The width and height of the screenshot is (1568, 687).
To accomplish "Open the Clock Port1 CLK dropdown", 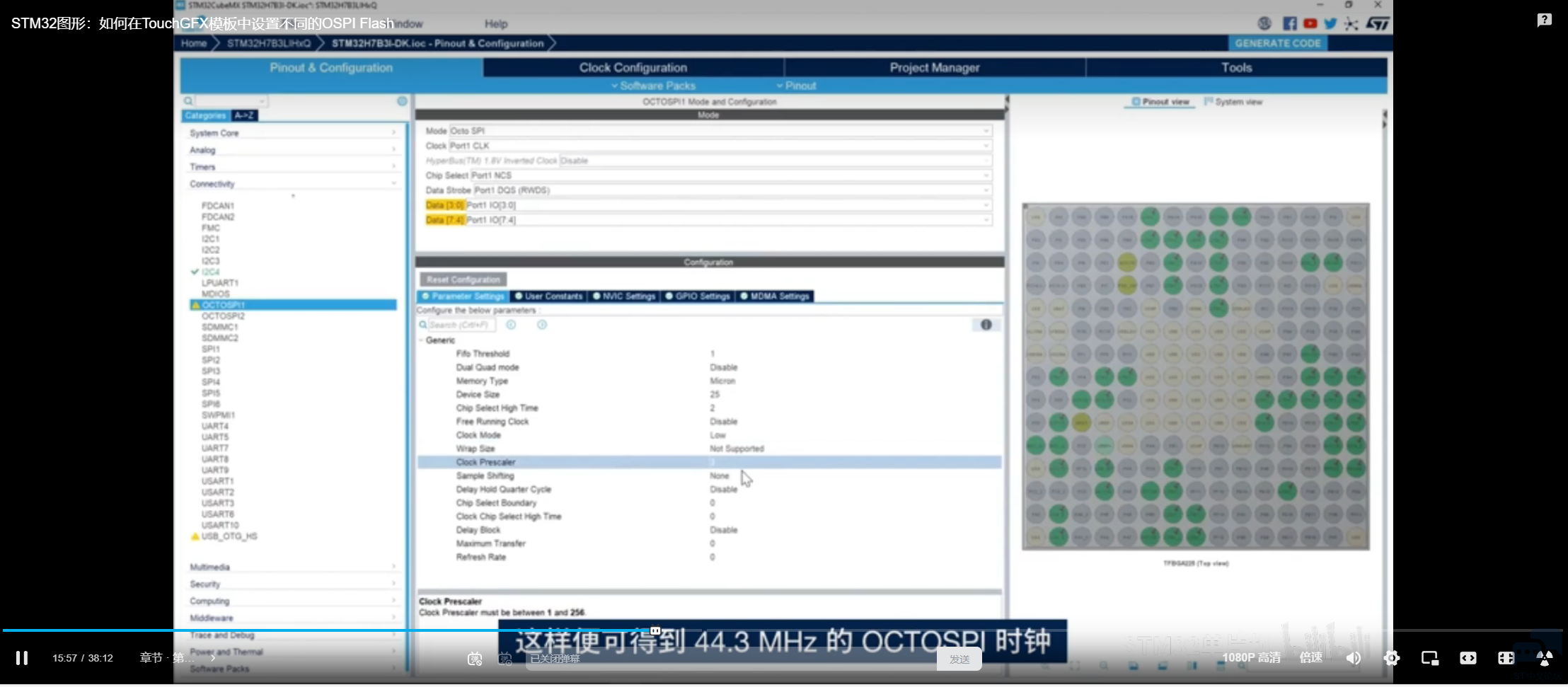I will [x=720, y=146].
